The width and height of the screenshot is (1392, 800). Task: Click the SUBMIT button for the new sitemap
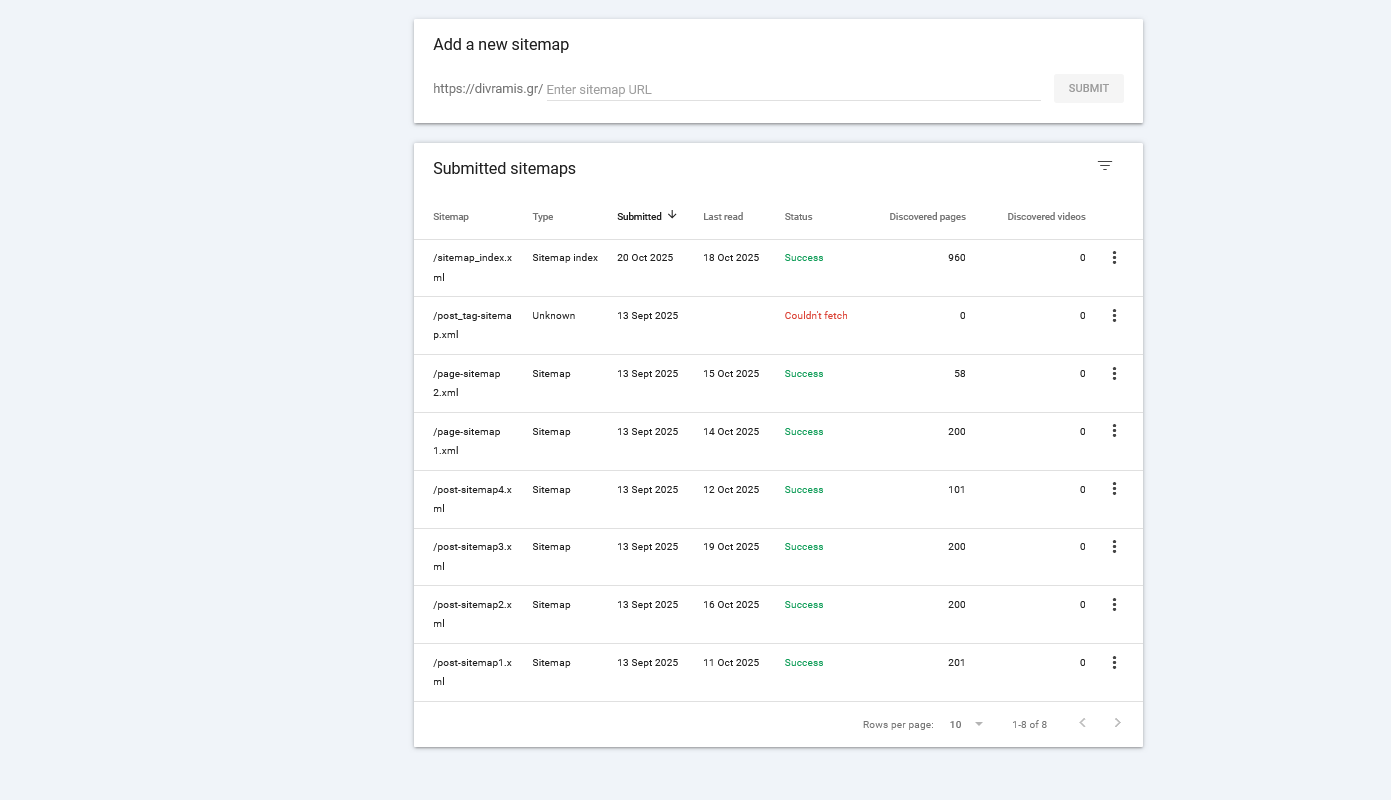[1088, 88]
